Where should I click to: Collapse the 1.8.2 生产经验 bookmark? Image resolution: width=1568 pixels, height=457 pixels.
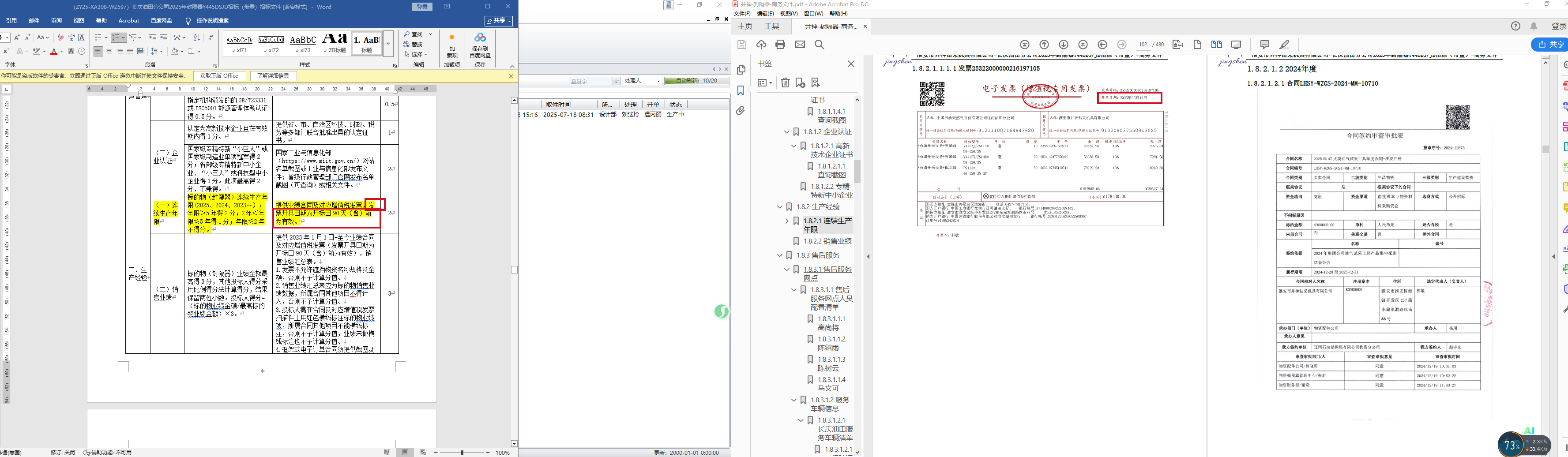(779, 207)
